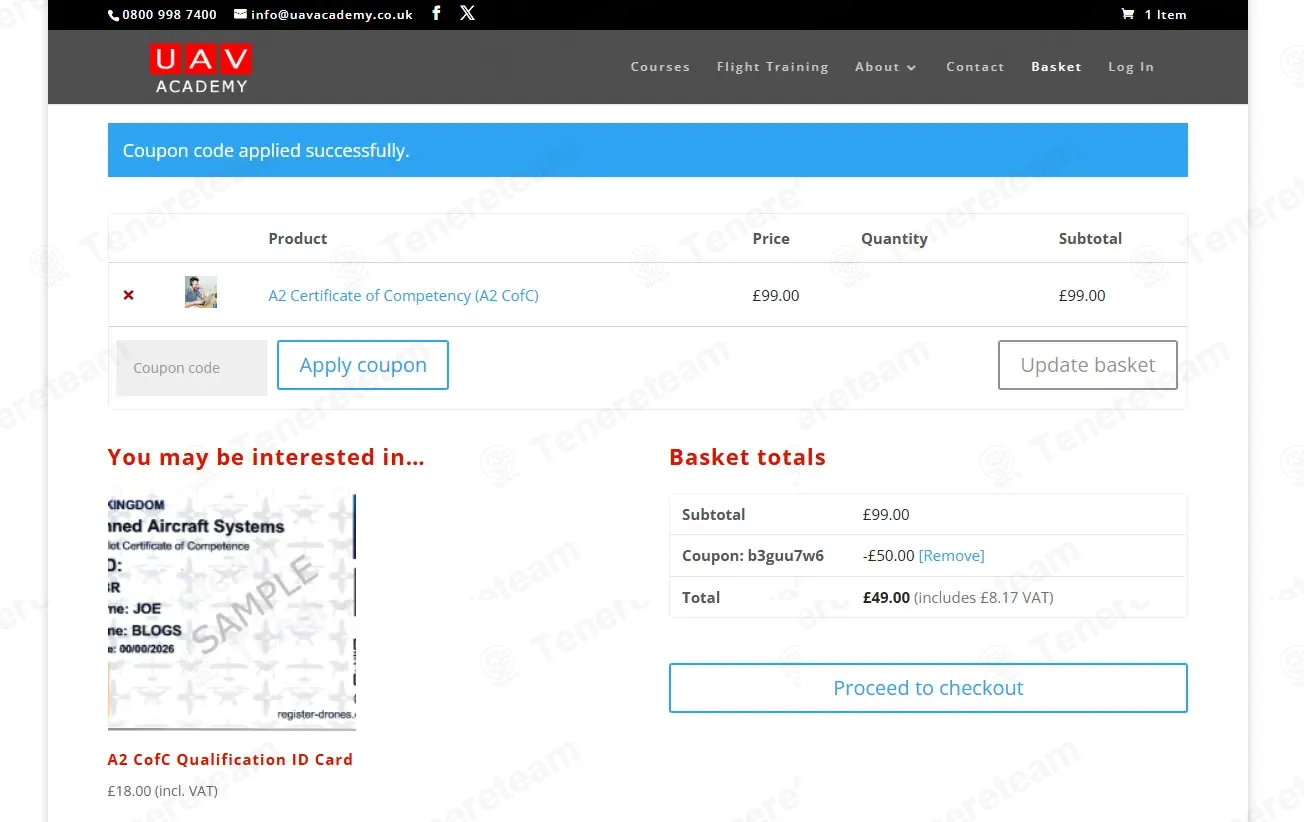Proceed to checkout
The height and width of the screenshot is (822, 1304).
click(928, 688)
